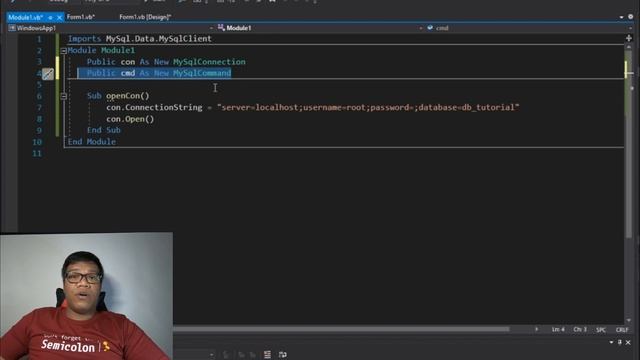Collapse the Module Module1 code block
The image size is (640, 360).
tap(64, 51)
